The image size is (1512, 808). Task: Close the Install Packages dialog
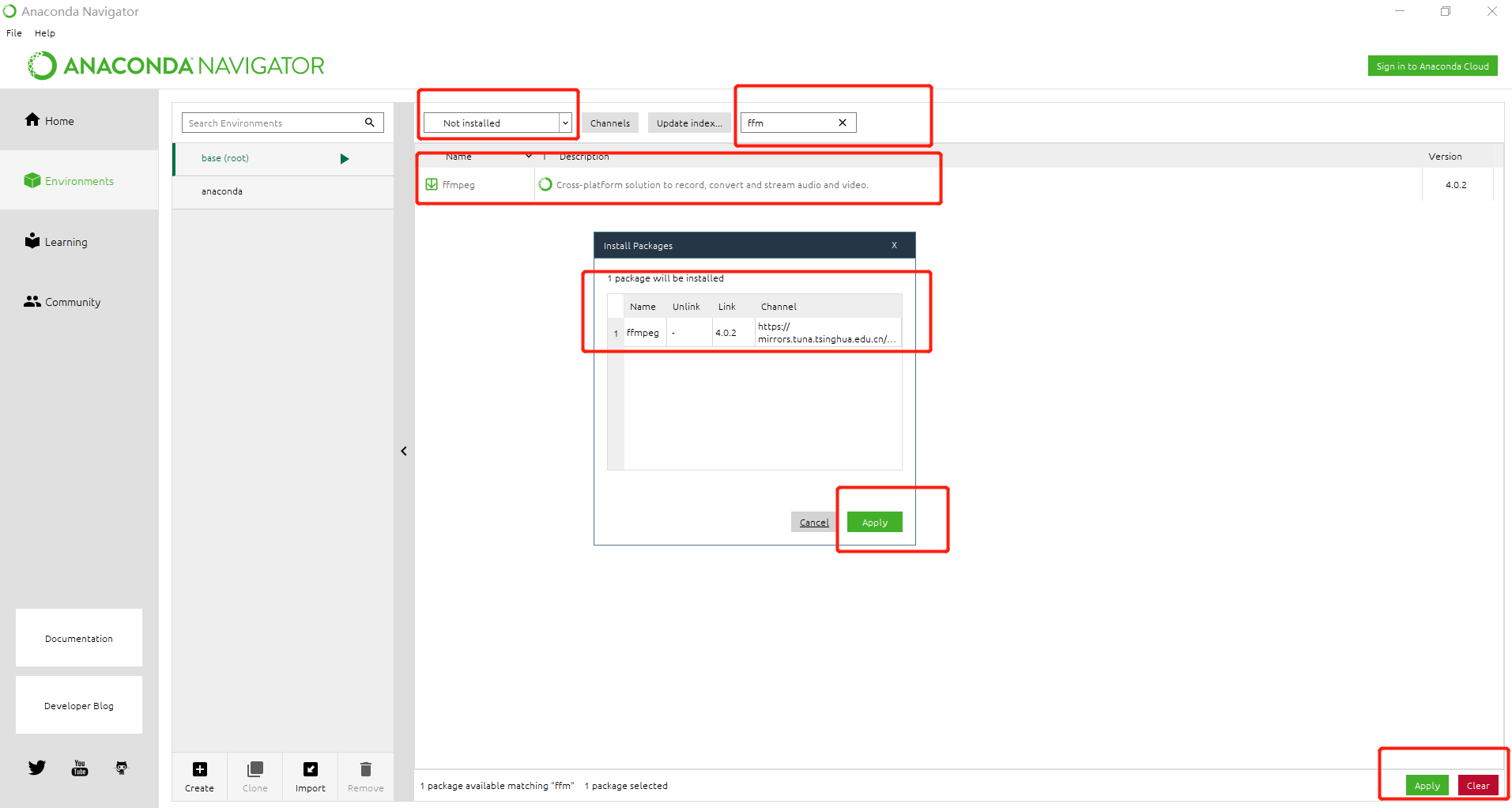[x=894, y=245]
